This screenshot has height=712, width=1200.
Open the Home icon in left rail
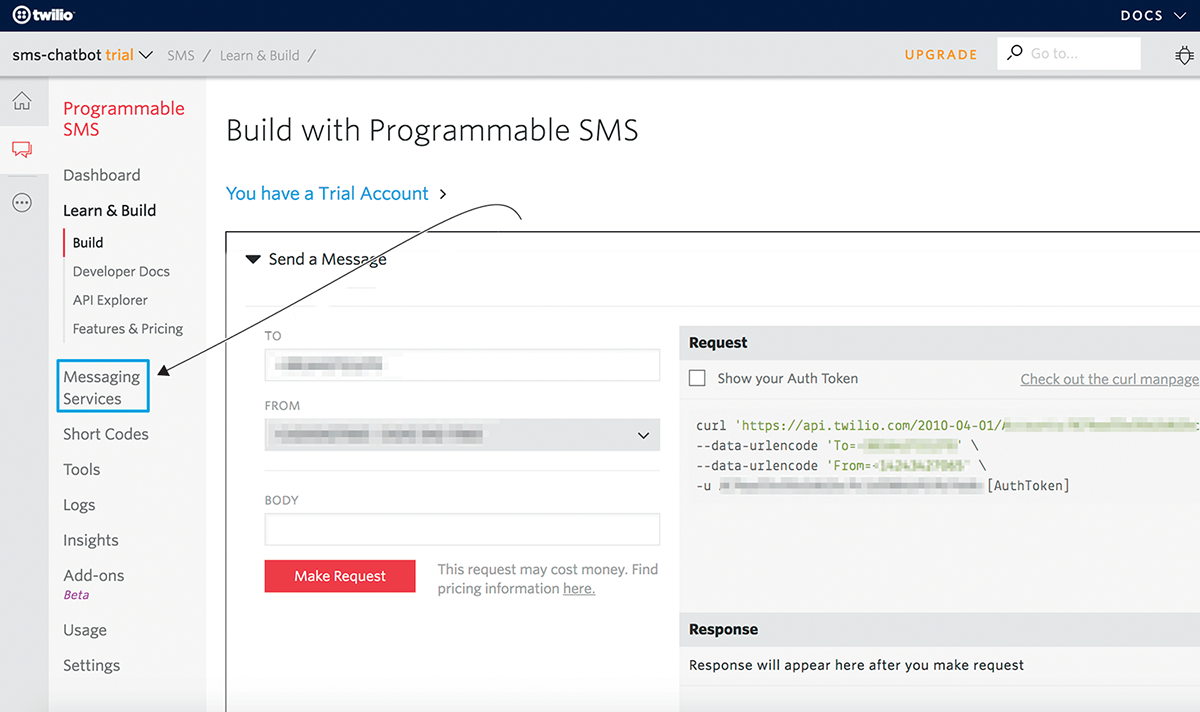(21, 101)
